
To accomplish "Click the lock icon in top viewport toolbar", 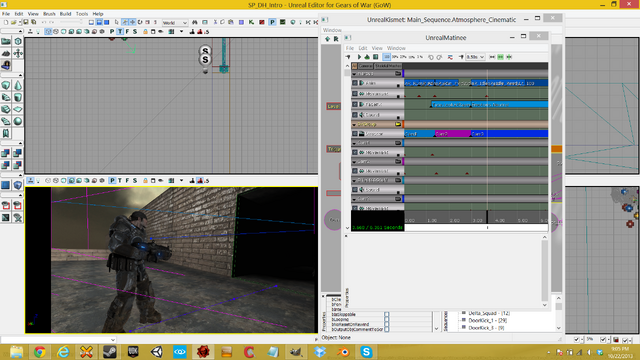I will pyautogui.click(x=145, y=31).
